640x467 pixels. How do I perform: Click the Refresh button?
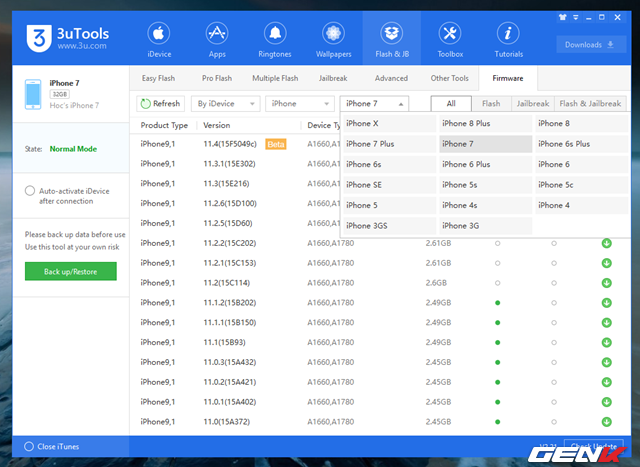point(160,104)
